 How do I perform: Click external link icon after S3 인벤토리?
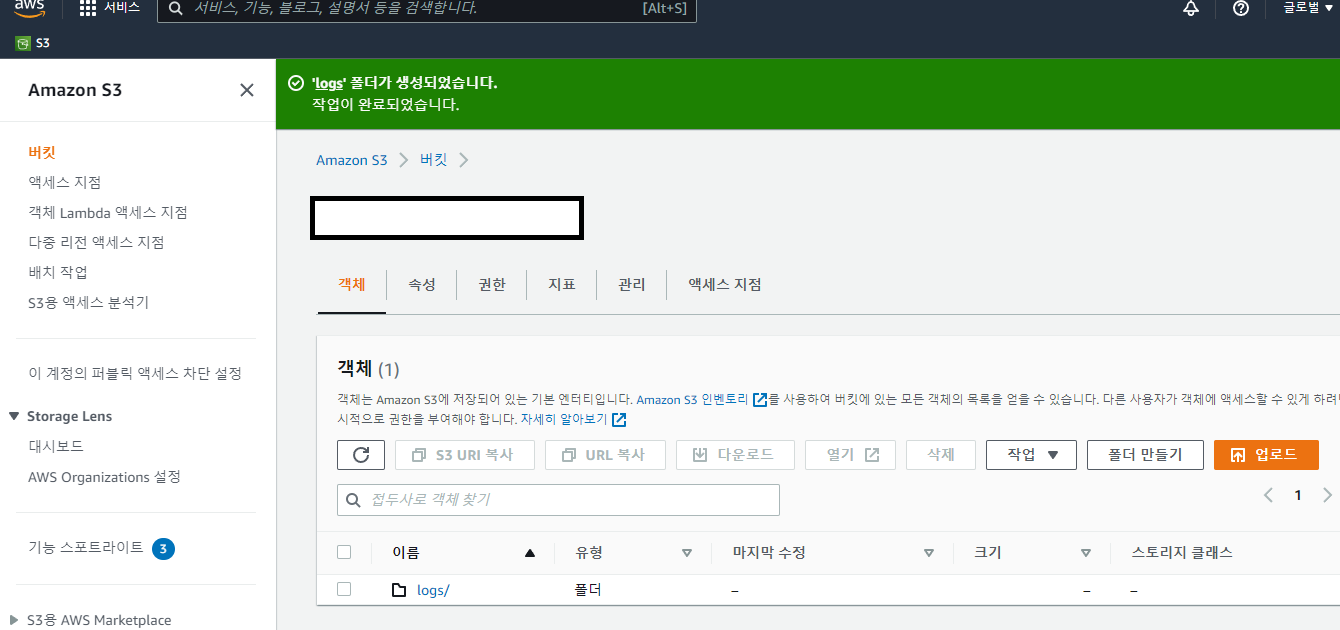click(x=760, y=400)
